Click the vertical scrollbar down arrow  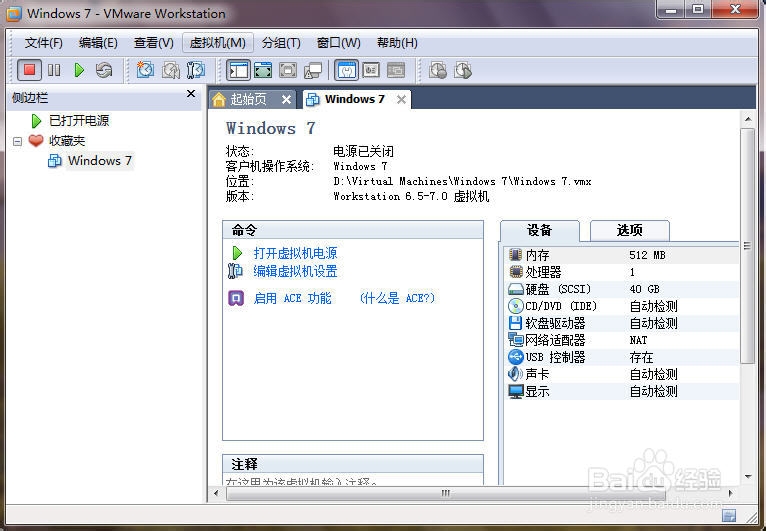pyautogui.click(x=748, y=476)
